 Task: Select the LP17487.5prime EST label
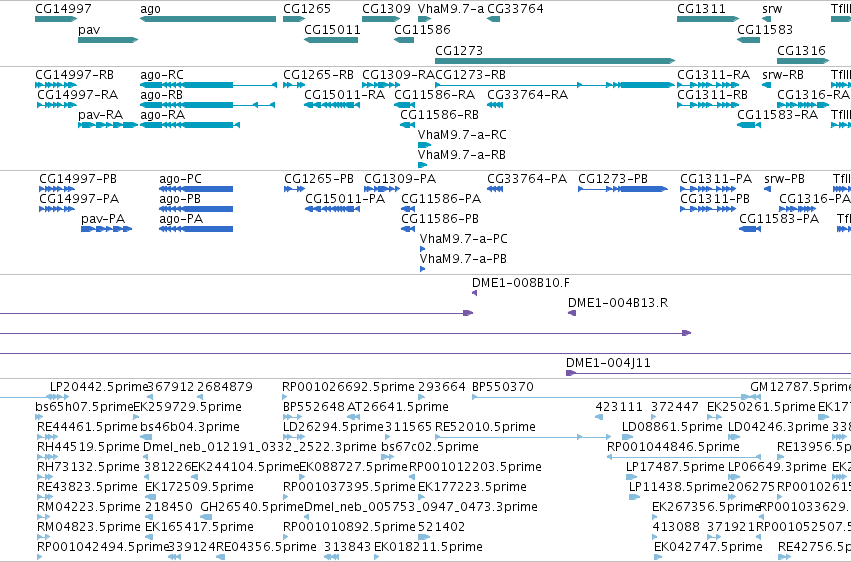click(675, 468)
